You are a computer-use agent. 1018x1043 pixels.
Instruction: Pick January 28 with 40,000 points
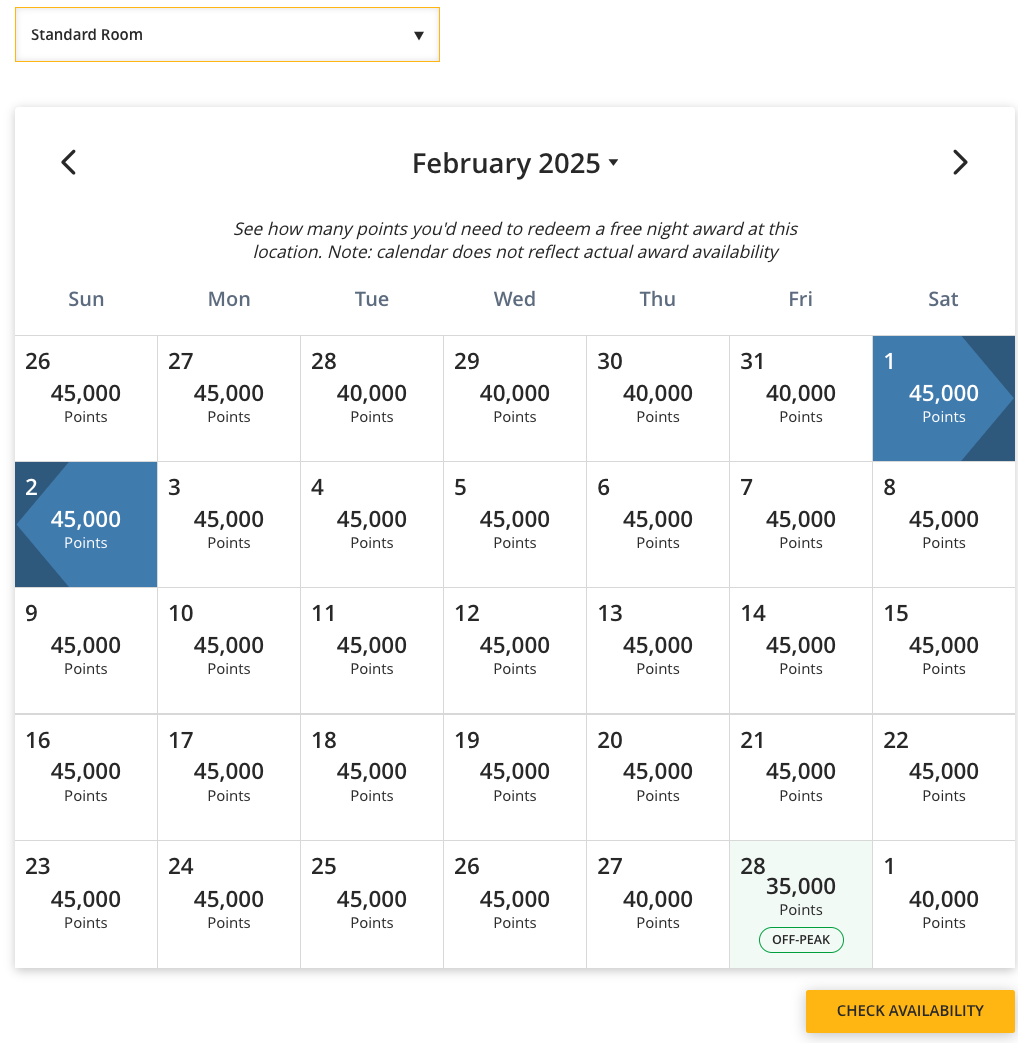371,398
